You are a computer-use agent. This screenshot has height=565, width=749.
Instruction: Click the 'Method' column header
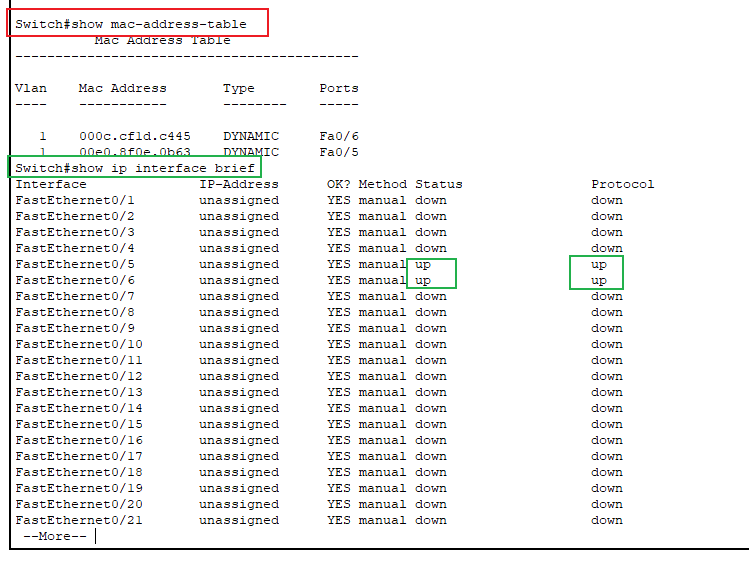[x=383, y=184]
